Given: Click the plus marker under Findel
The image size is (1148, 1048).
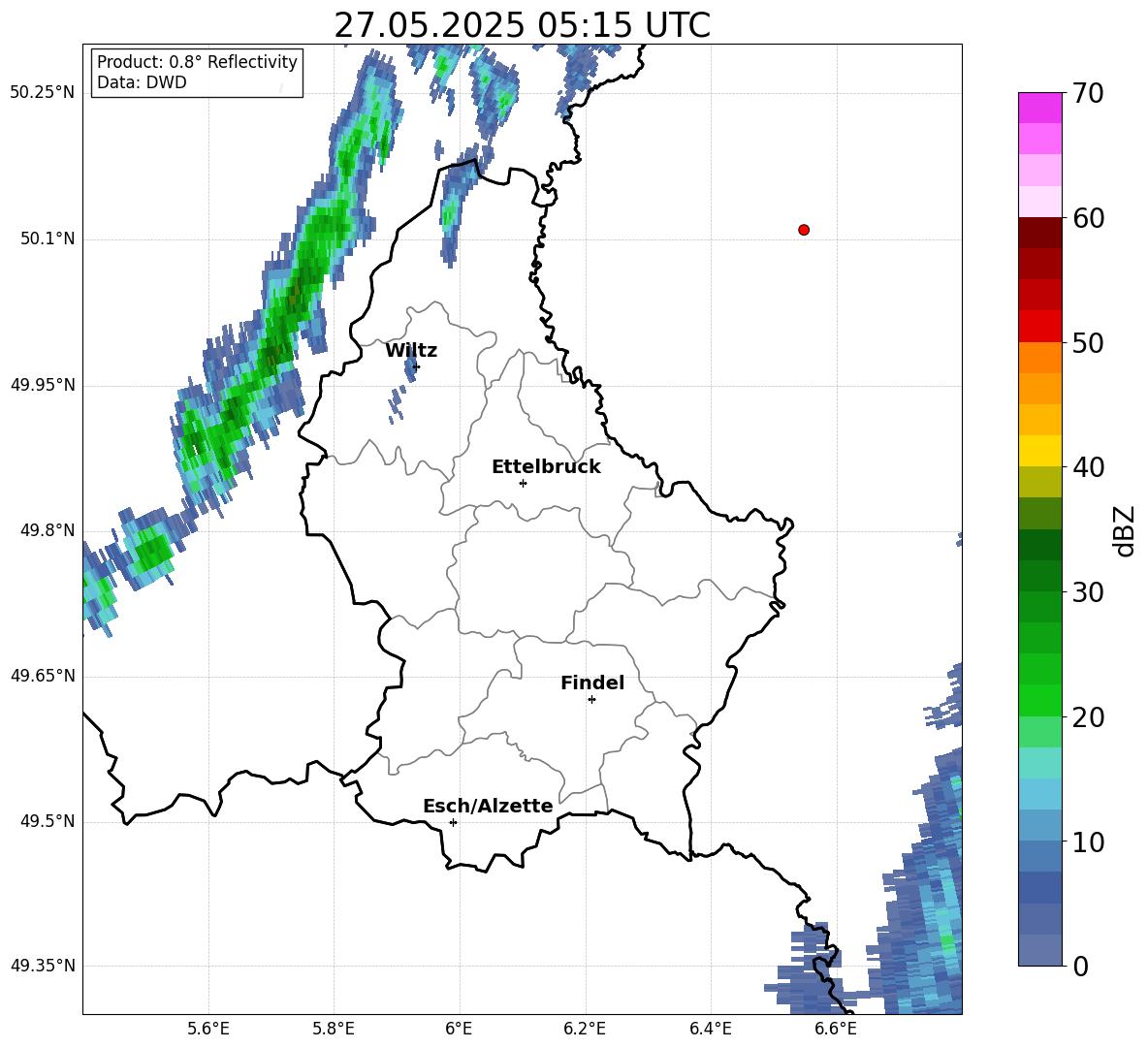Looking at the screenshot, I should tap(591, 700).
